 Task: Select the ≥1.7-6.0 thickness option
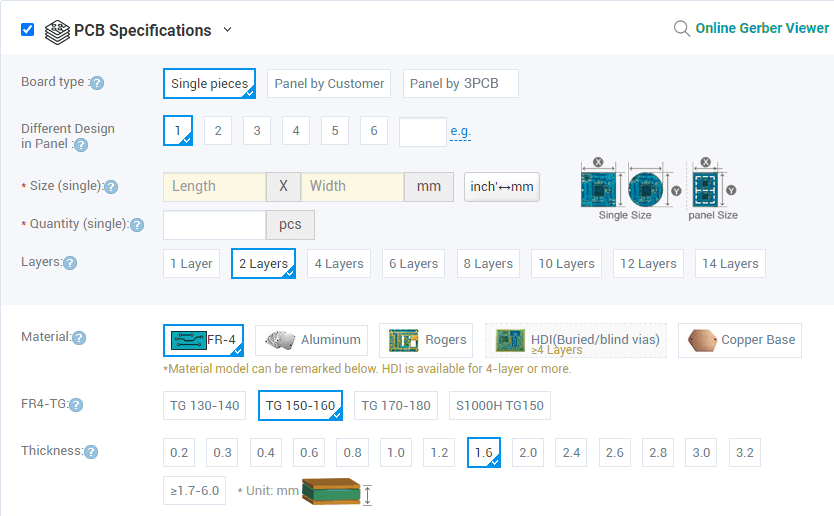click(x=196, y=491)
